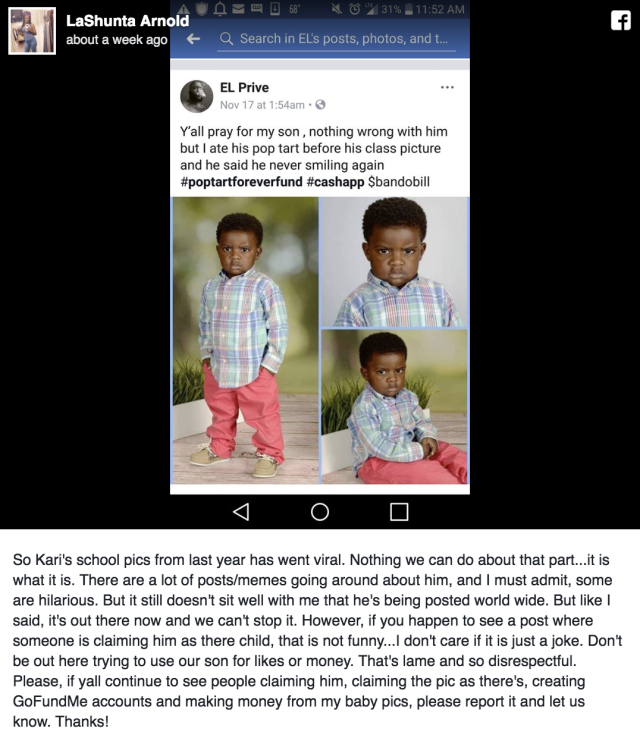Open LaShunta Arnold's profile picture

tap(32, 31)
